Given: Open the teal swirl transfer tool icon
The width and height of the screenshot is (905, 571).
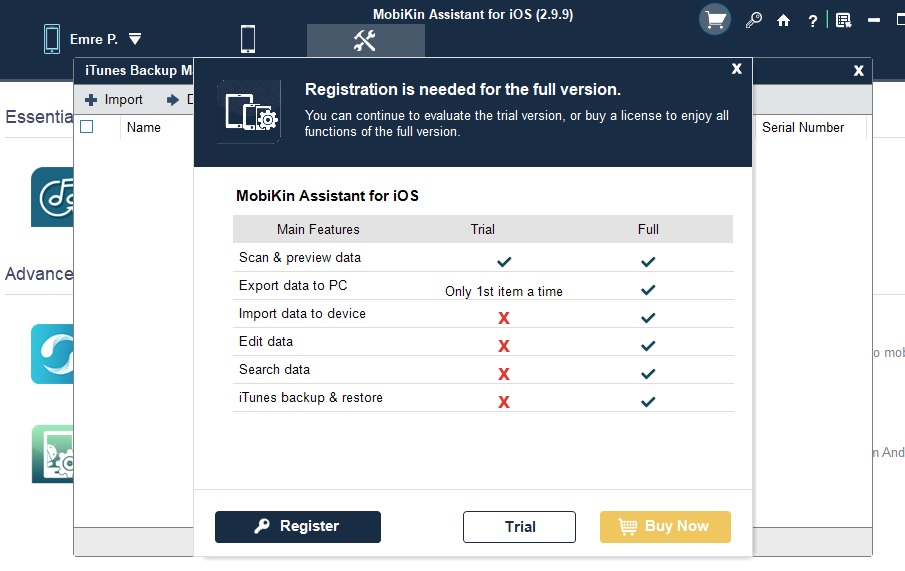Looking at the screenshot, I should pos(53,354).
